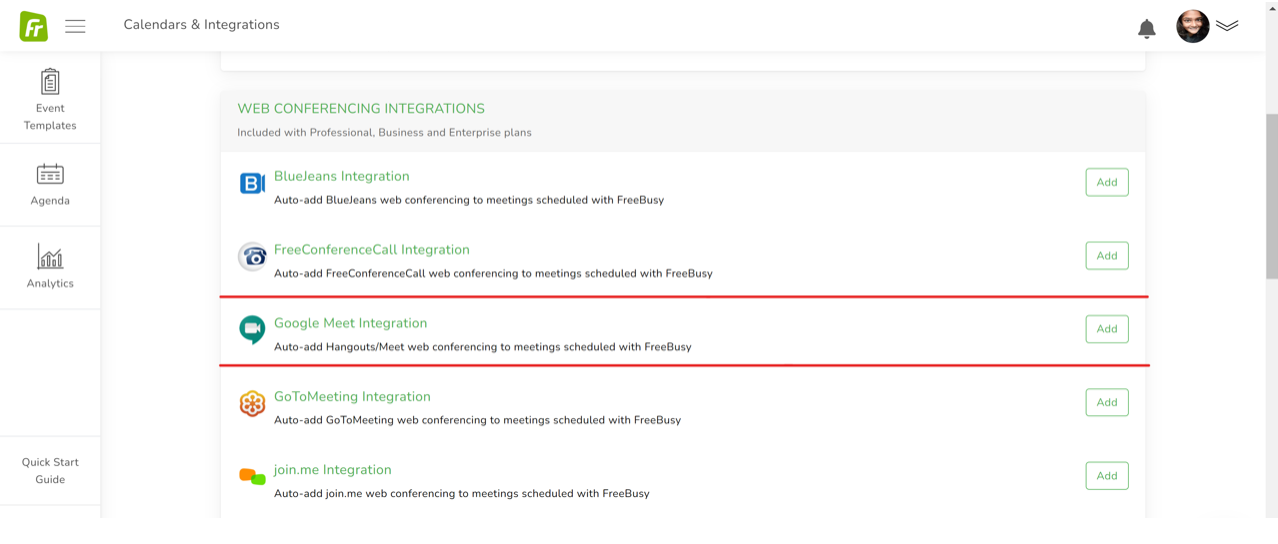Click 'Auto-add join.me web conferencing' description
1278x544 pixels.
pos(462,494)
